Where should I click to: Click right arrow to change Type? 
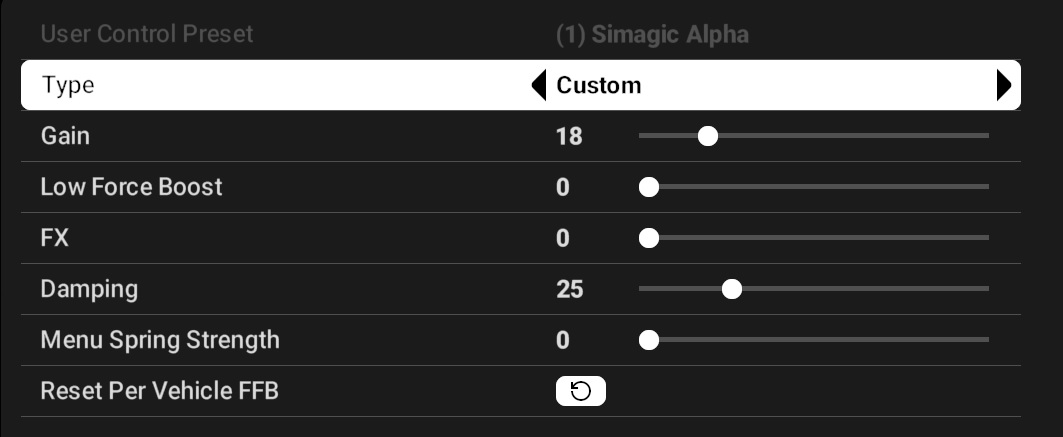pyautogui.click(x=1004, y=85)
